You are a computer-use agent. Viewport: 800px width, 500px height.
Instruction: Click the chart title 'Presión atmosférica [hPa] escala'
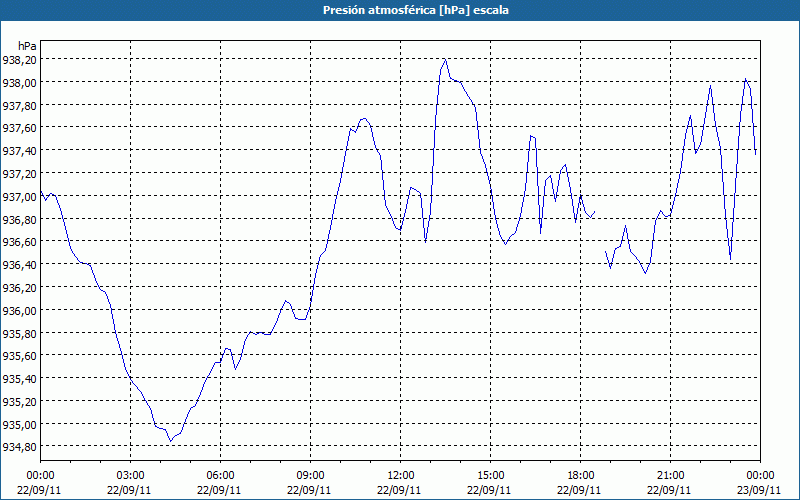pyautogui.click(x=415, y=10)
